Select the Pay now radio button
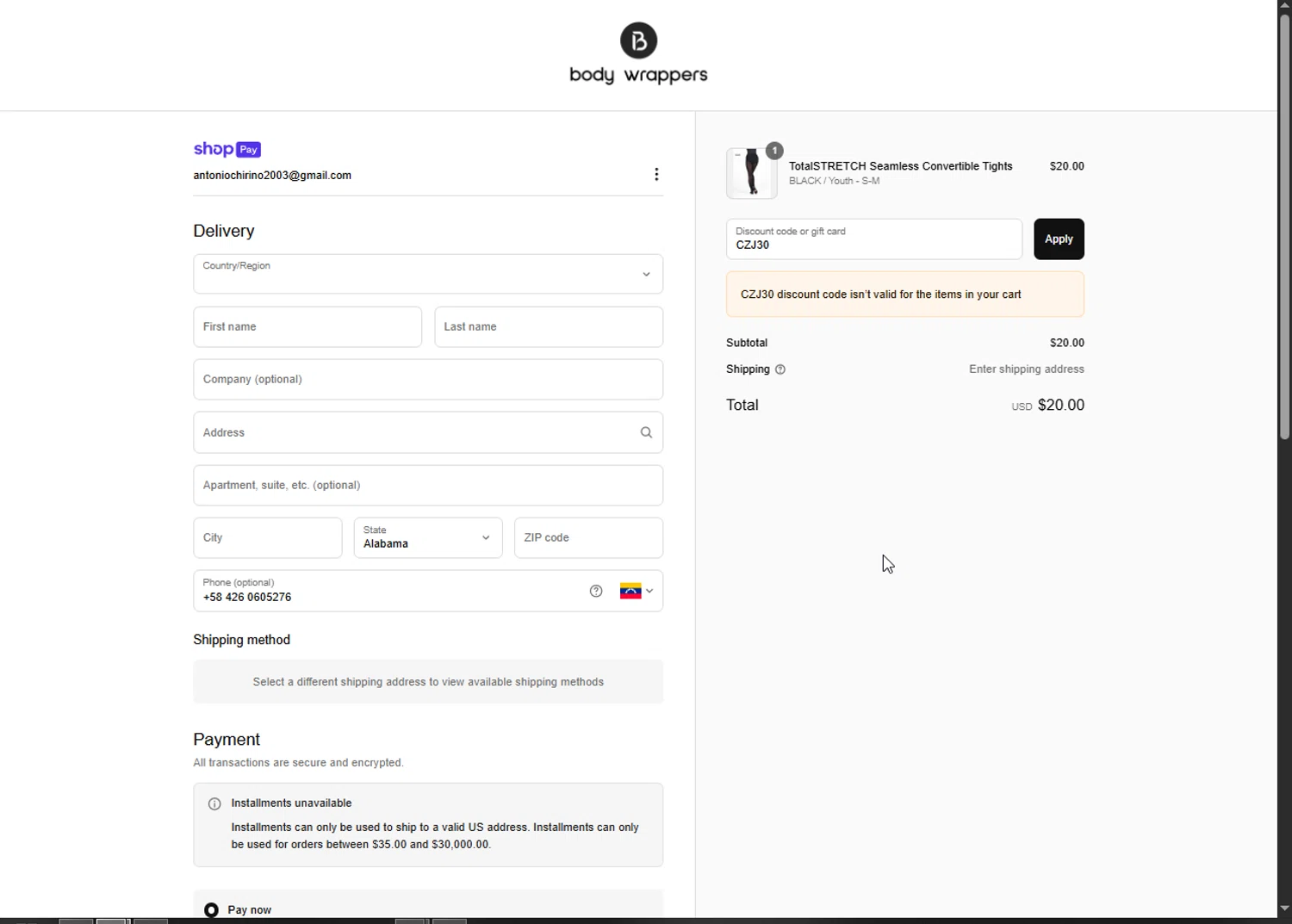 (211, 909)
